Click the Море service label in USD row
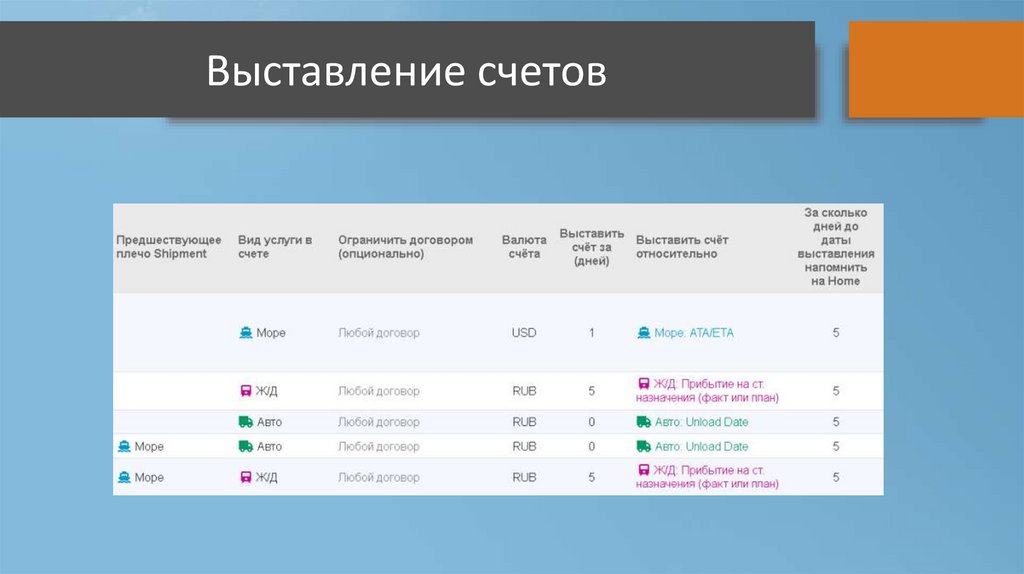 point(270,333)
